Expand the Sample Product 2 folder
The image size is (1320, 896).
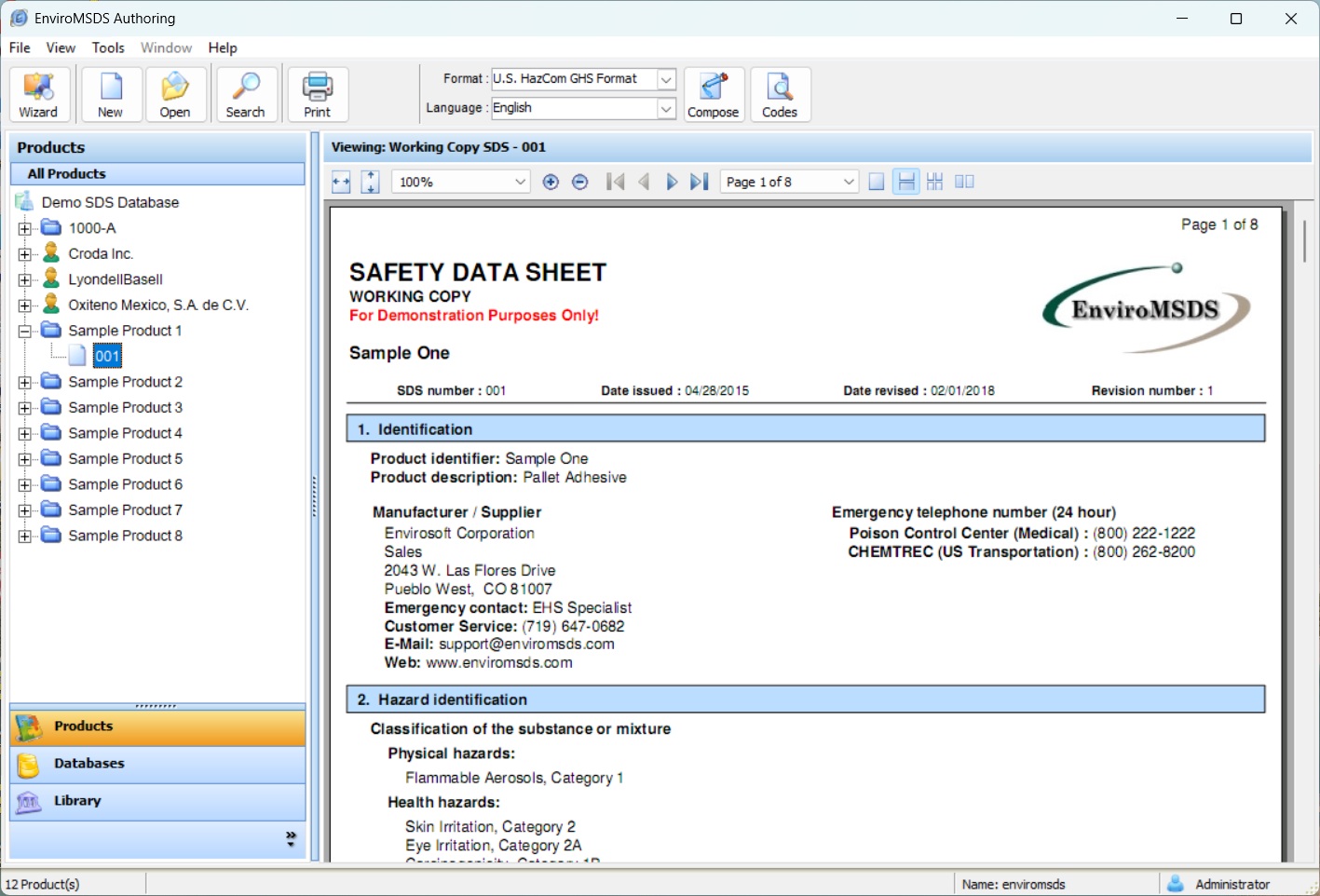pyautogui.click(x=25, y=382)
